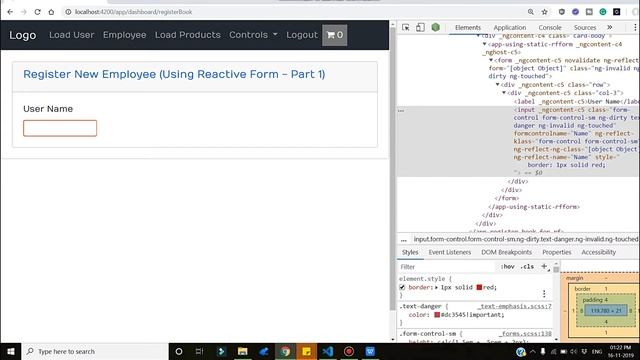The height and width of the screenshot is (360, 640).
Task: Switch to the Console tab
Action: tap(550, 27)
